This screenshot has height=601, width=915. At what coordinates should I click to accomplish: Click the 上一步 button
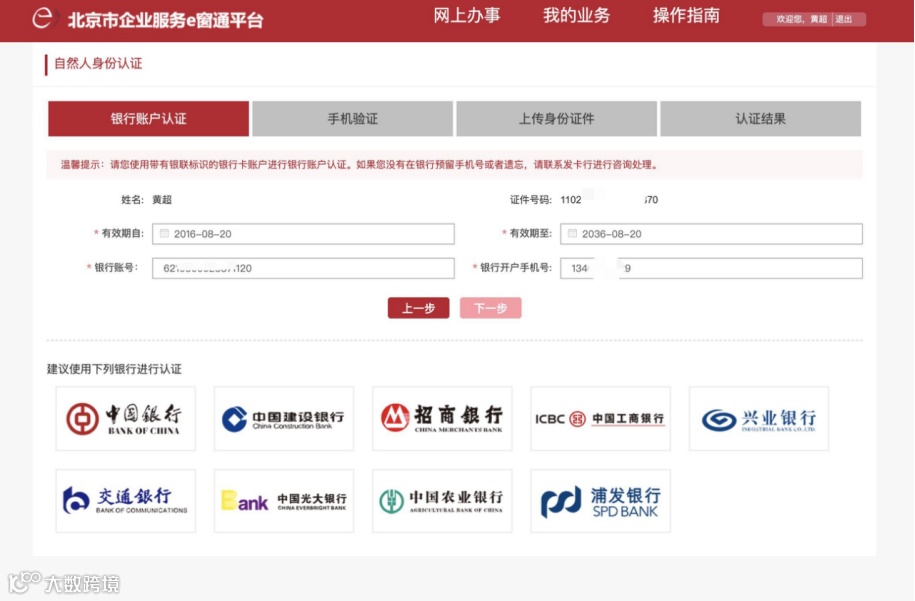[418, 308]
